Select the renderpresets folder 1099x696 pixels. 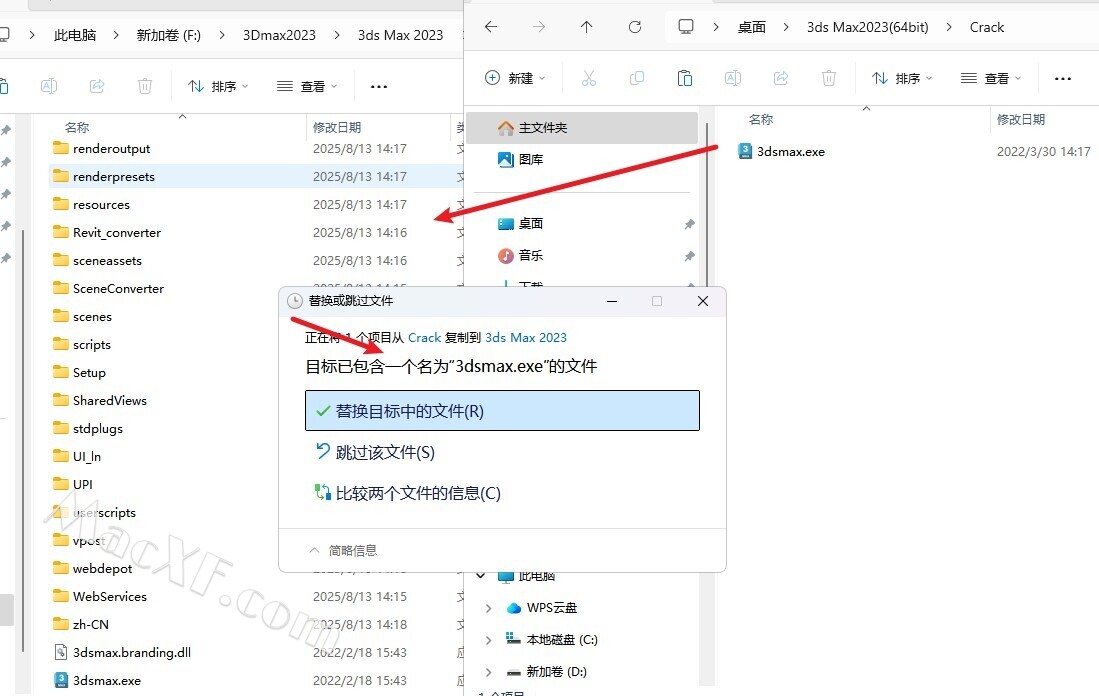pyautogui.click(x=104, y=177)
